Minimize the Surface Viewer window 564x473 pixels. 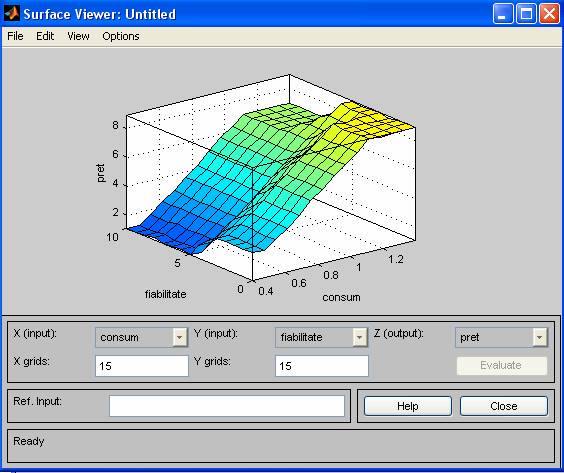coord(502,14)
